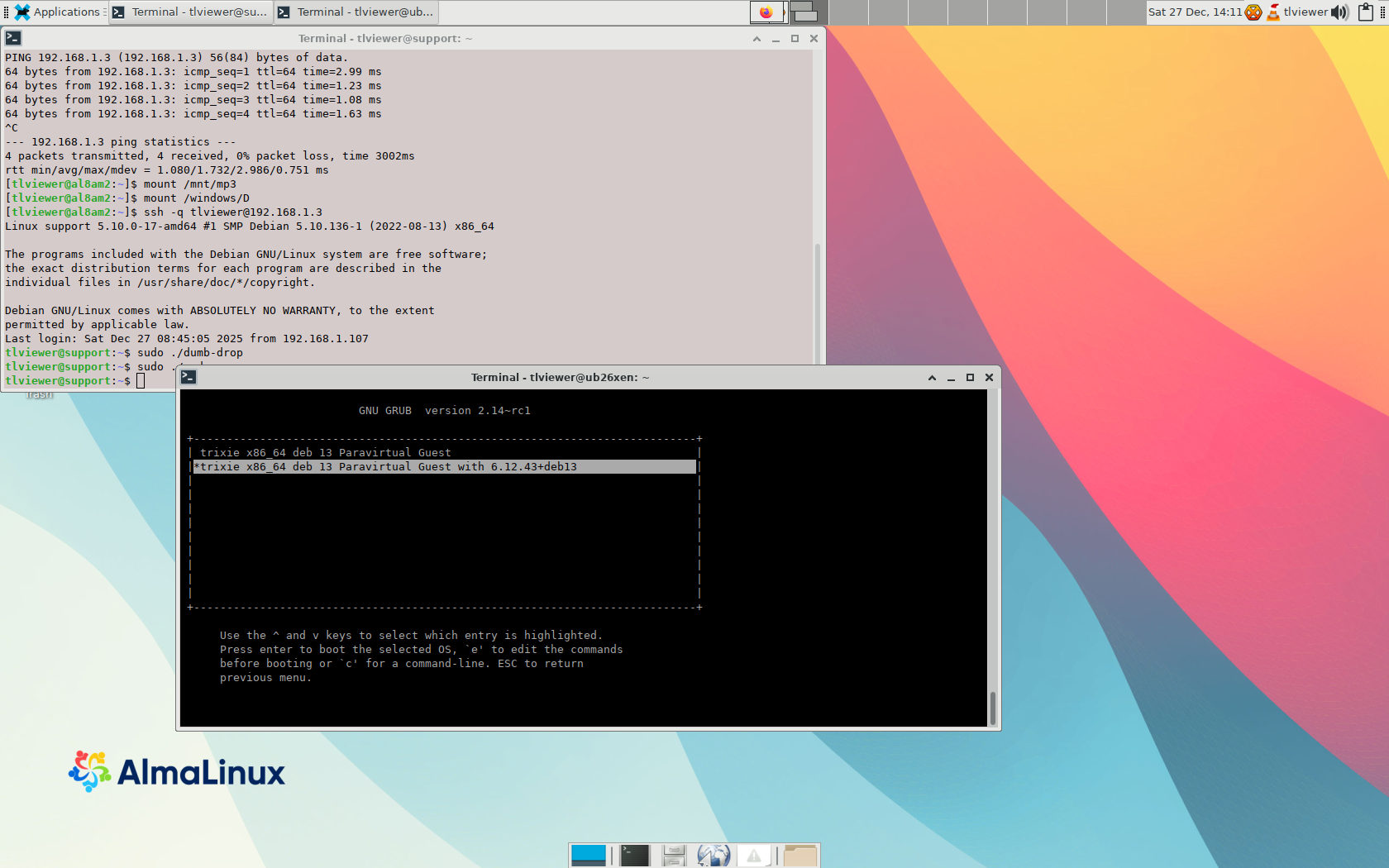
Task: Open VLC tray icon with Santa hat
Action: coord(1273,12)
